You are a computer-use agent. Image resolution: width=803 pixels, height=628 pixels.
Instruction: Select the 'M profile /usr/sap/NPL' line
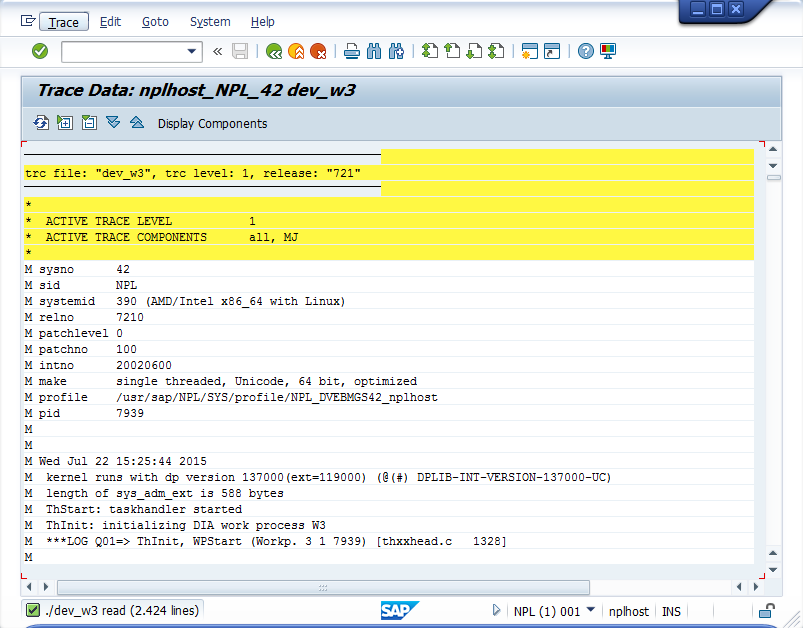(389, 397)
